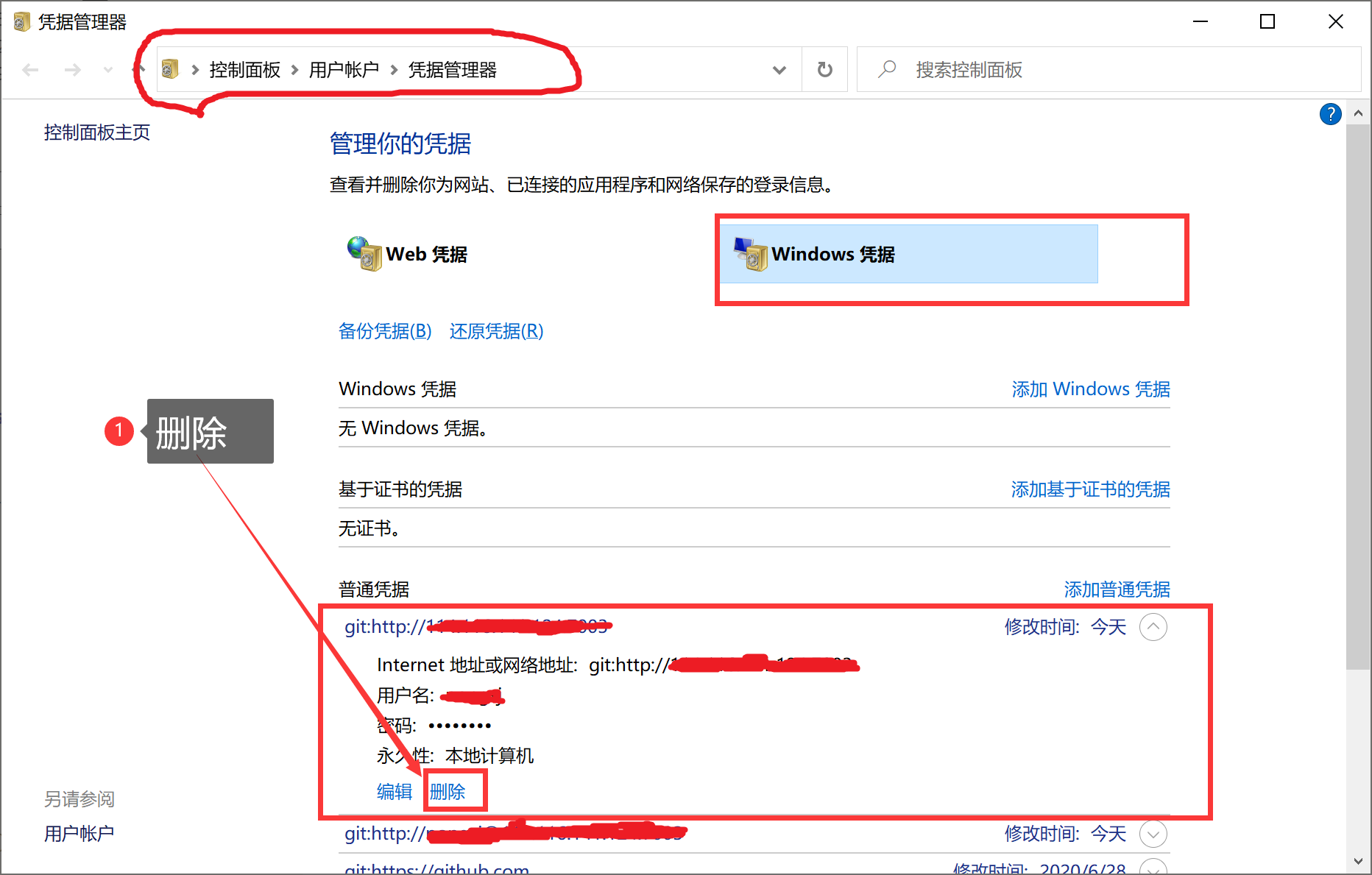
Task: Click the scrollbar down arrow
Action: pos(1358,861)
